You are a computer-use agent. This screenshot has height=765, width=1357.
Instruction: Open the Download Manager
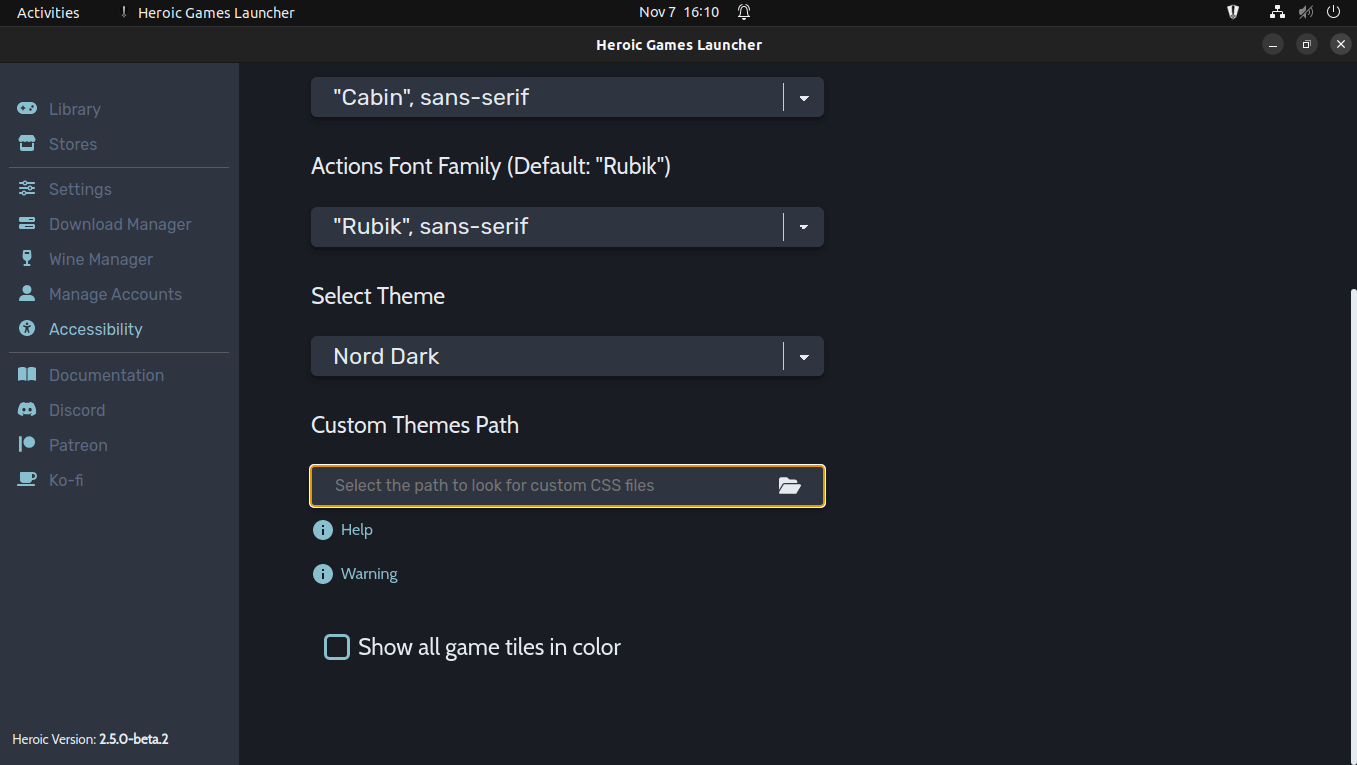(x=120, y=223)
